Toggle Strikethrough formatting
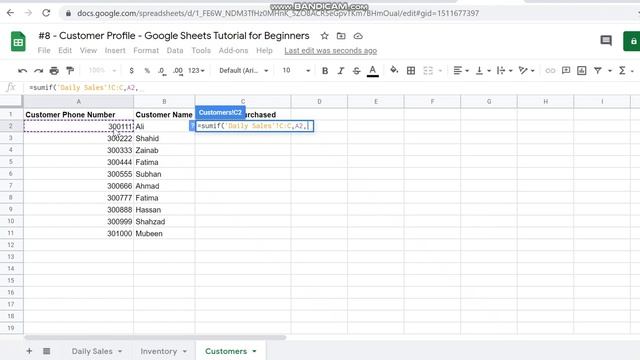The width and height of the screenshot is (640, 360). coord(356,71)
